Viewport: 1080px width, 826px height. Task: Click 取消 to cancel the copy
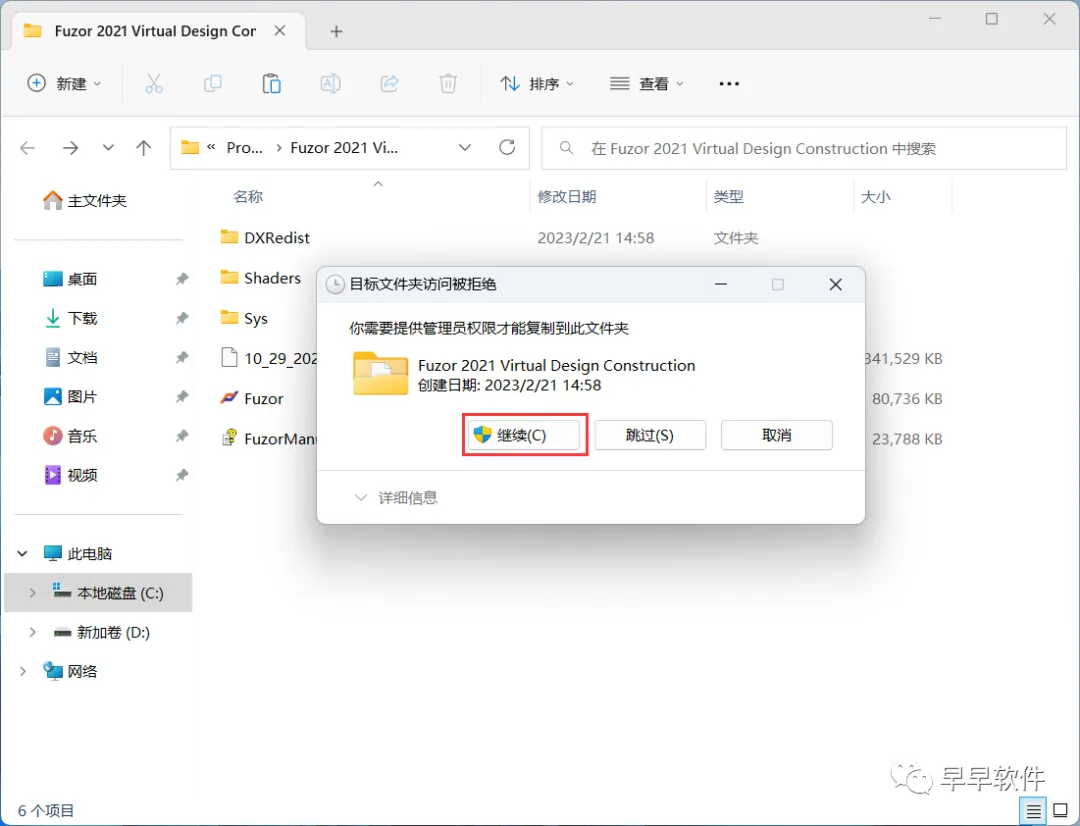click(776, 435)
